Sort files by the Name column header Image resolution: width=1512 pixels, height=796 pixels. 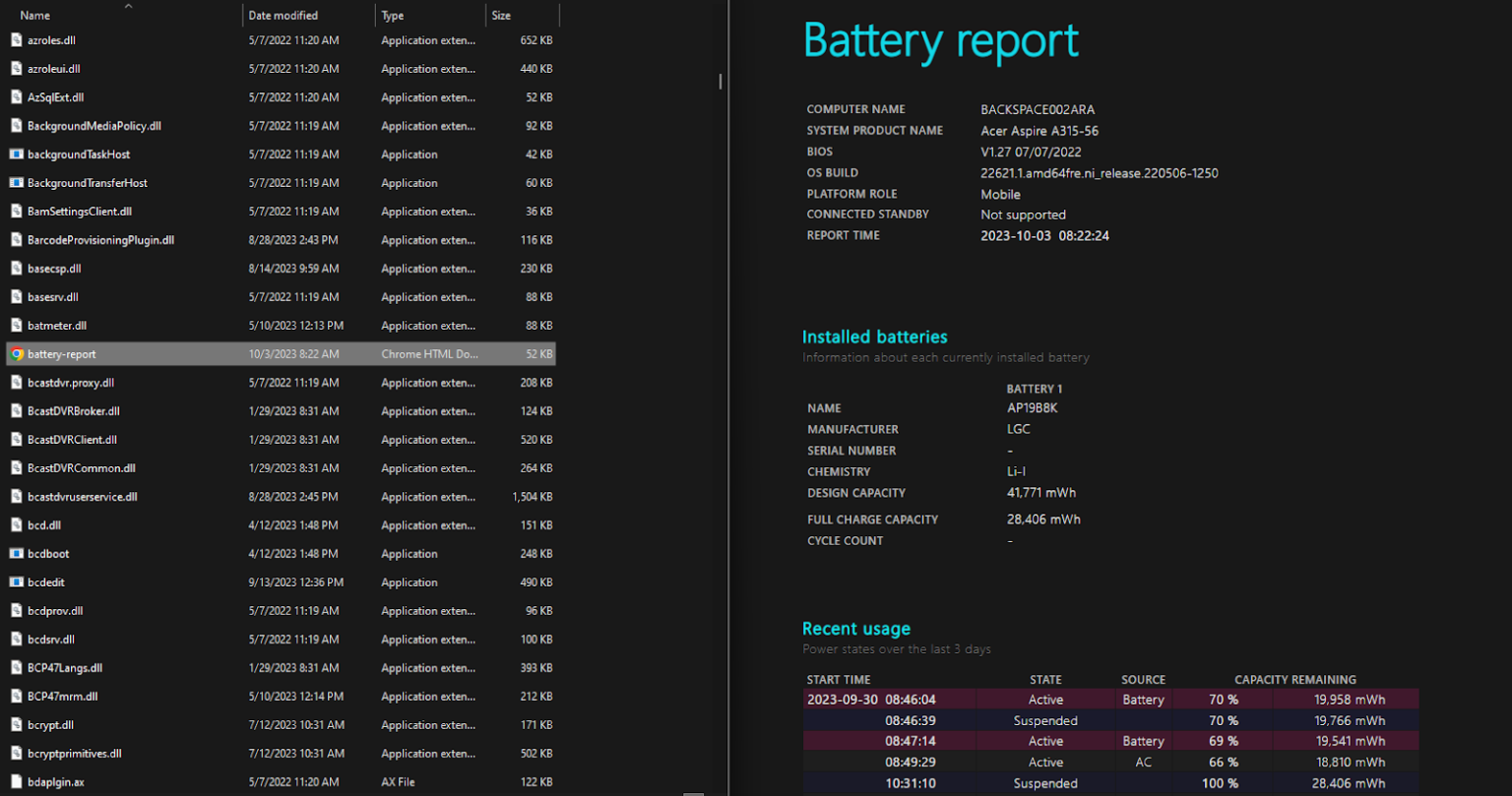click(34, 15)
